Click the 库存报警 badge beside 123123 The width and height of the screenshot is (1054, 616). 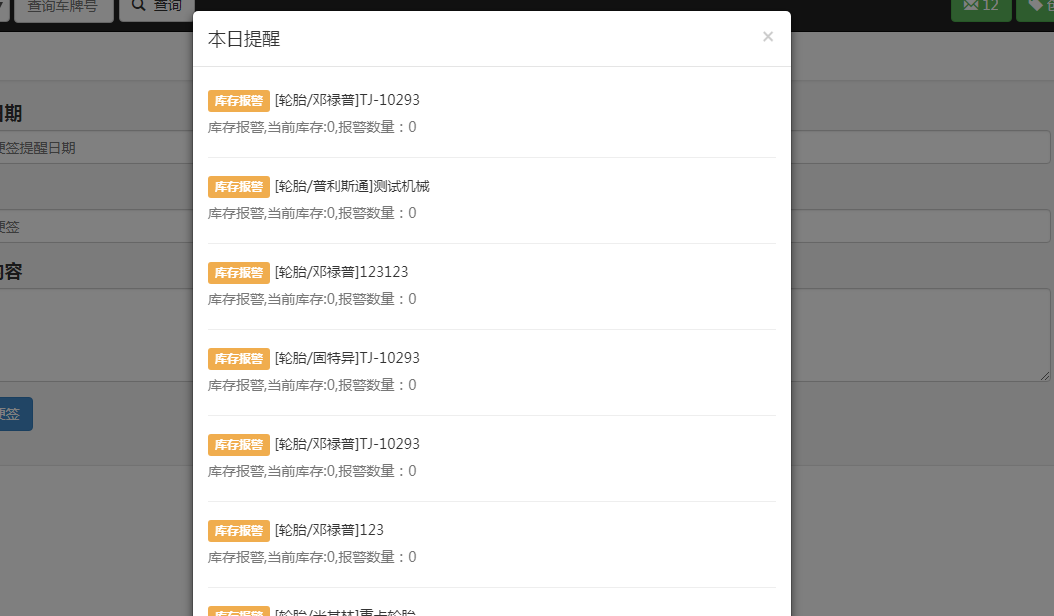tap(238, 272)
